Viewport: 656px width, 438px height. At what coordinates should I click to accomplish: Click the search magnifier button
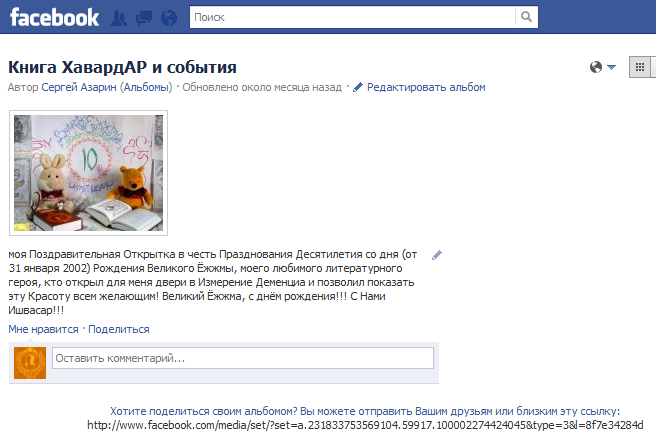[526, 17]
